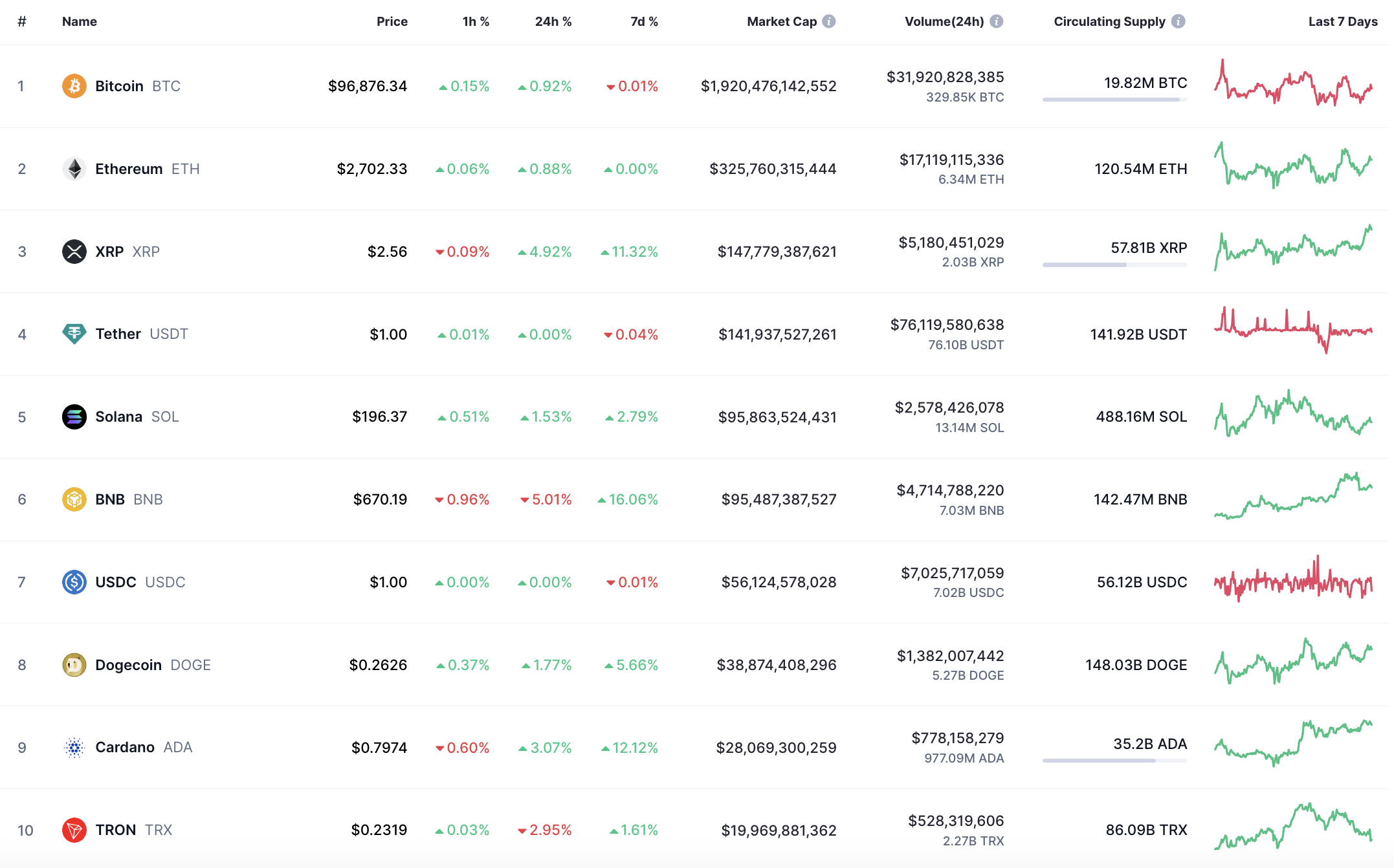Click the Solana logo icon
Screen dimensions: 1394x868
[74, 417]
